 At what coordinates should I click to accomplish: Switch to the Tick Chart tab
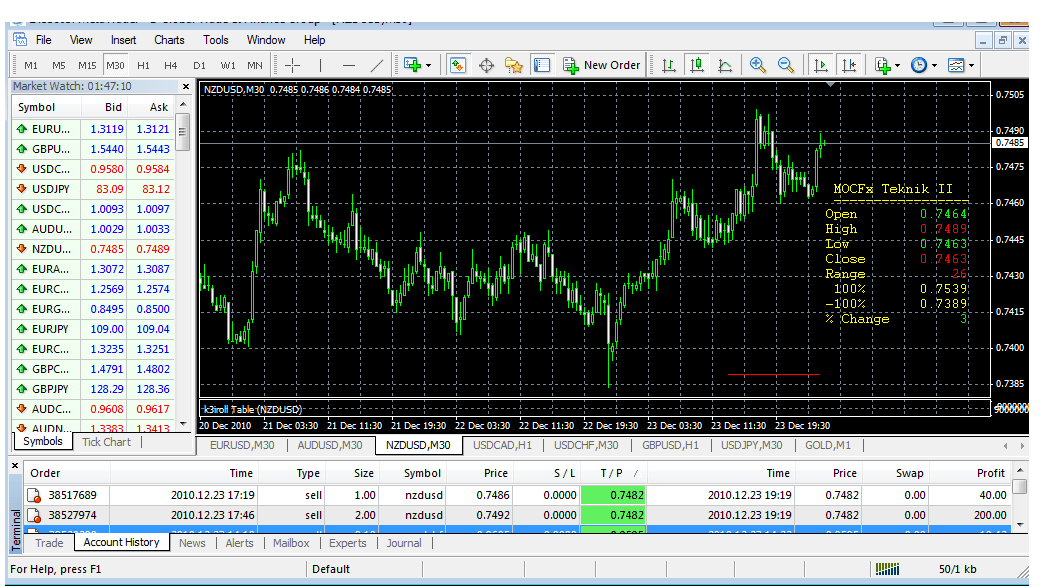pos(106,442)
